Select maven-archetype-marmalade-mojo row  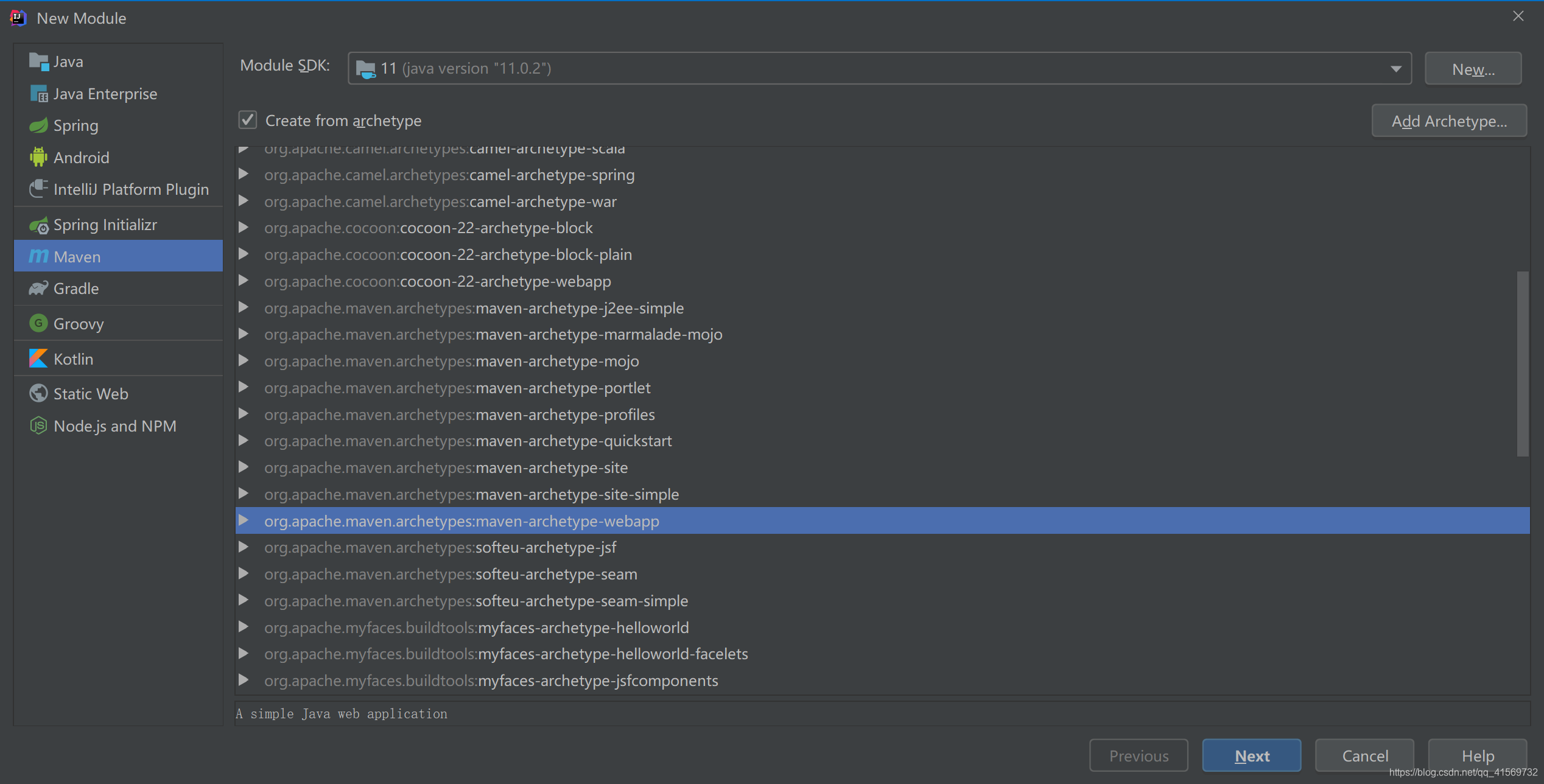click(882, 334)
